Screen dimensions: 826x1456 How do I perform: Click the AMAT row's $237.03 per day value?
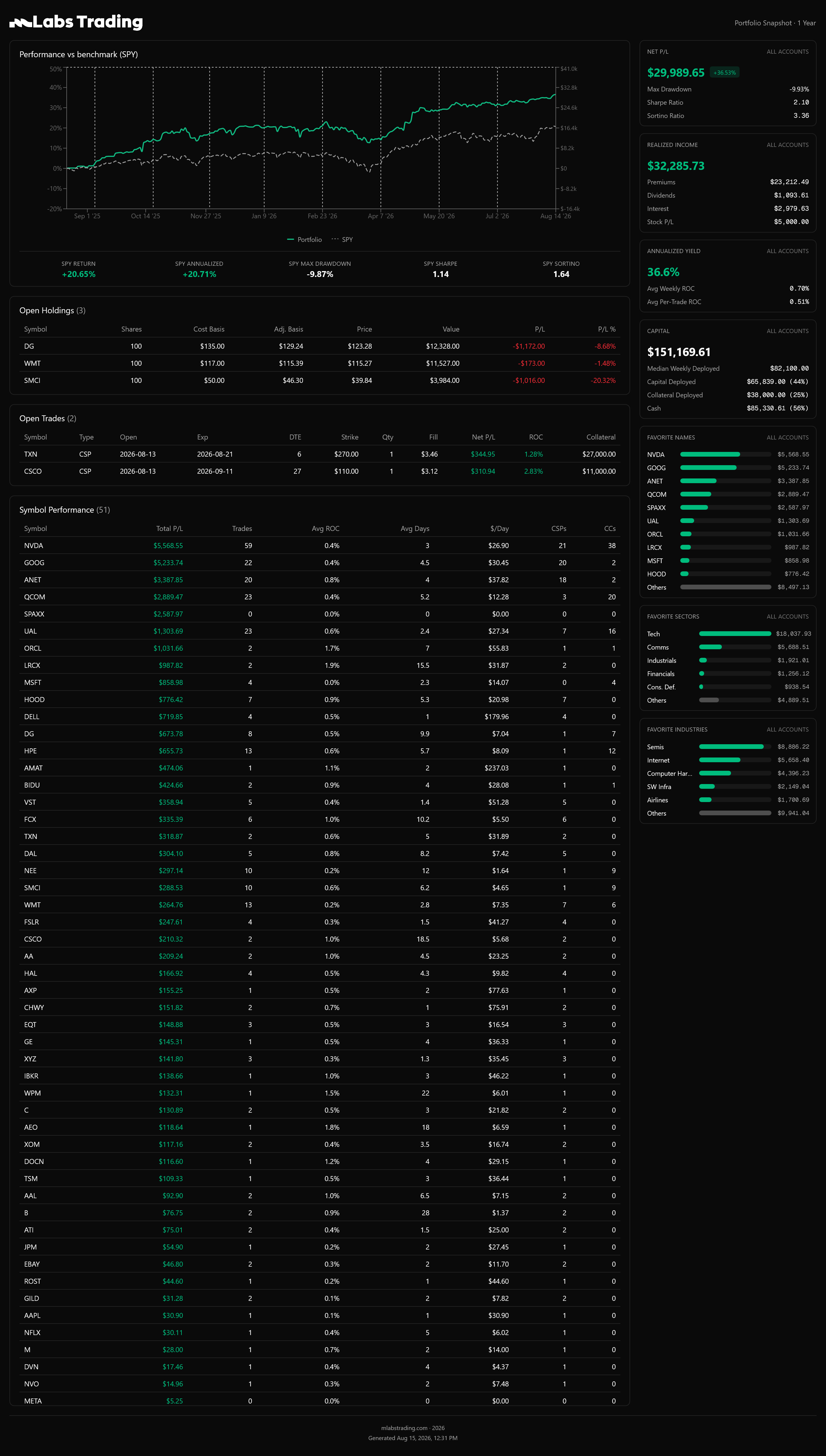(496, 768)
